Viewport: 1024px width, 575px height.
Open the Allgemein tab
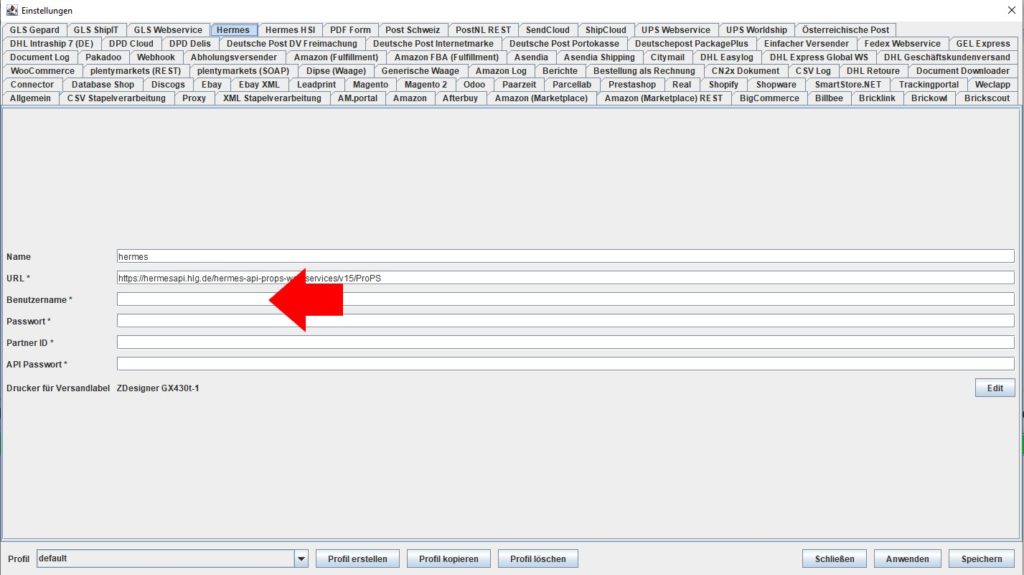30,99
